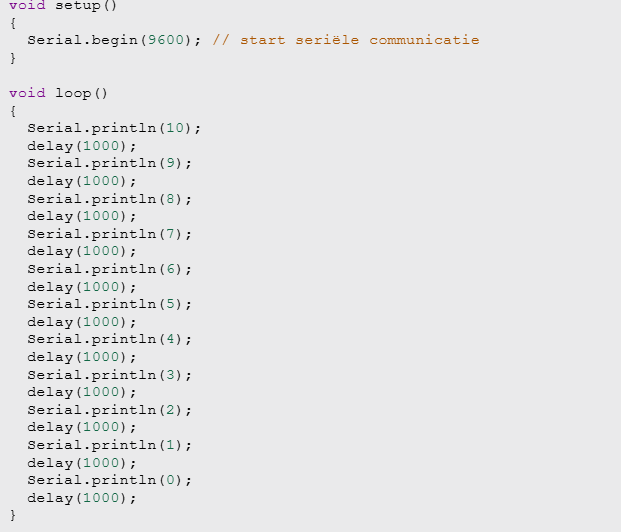
Task: Click the closing brace of setup()
Action: (x=13, y=58)
